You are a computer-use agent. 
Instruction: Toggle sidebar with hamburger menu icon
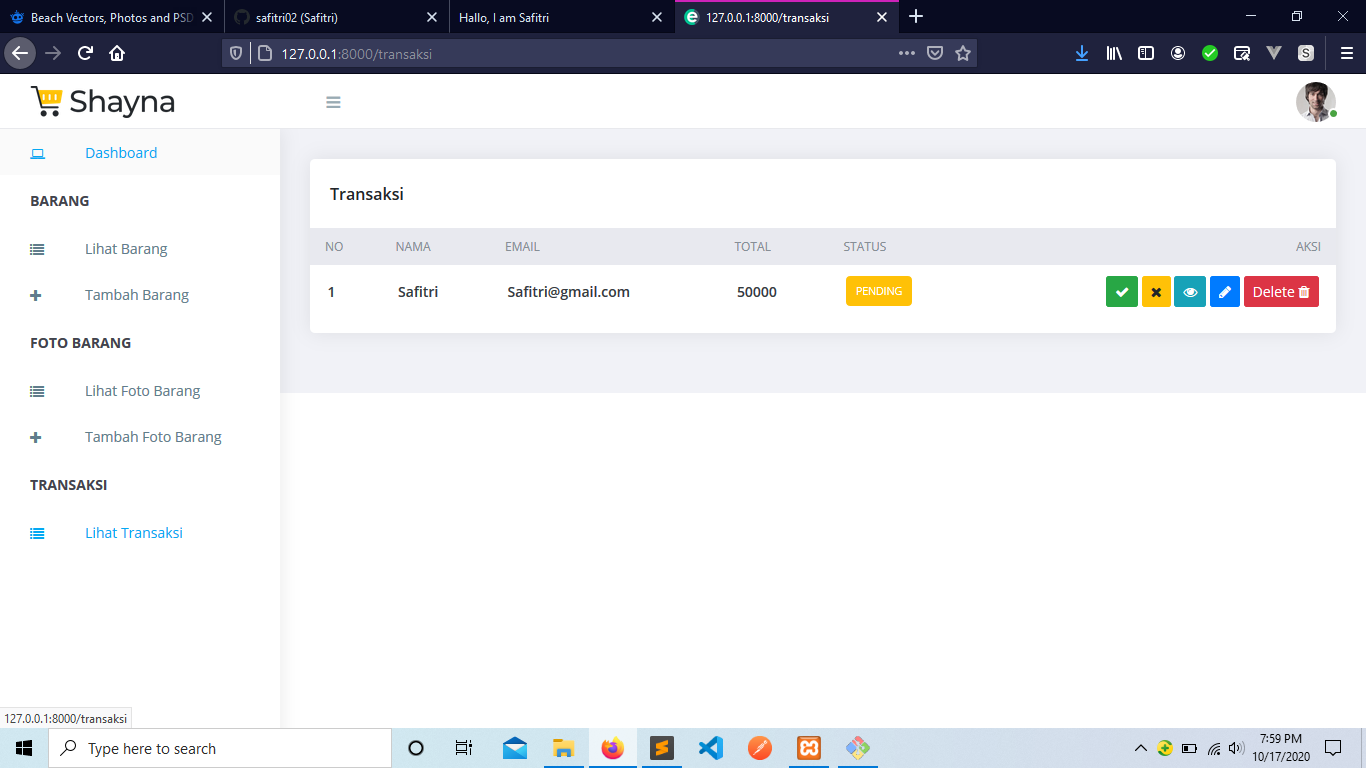(334, 102)
